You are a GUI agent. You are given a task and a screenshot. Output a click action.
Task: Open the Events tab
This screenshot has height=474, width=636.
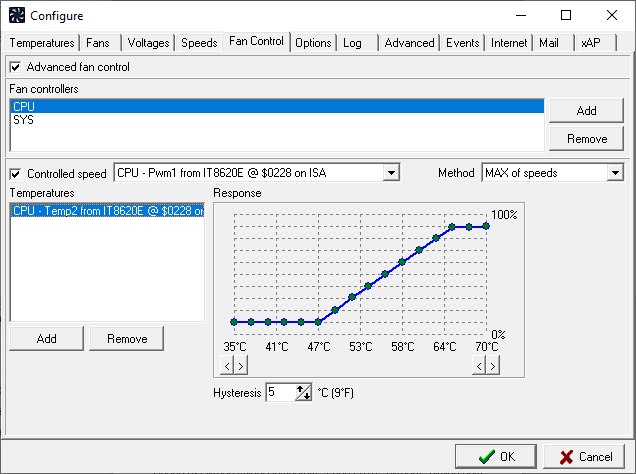tap(462, 43)
